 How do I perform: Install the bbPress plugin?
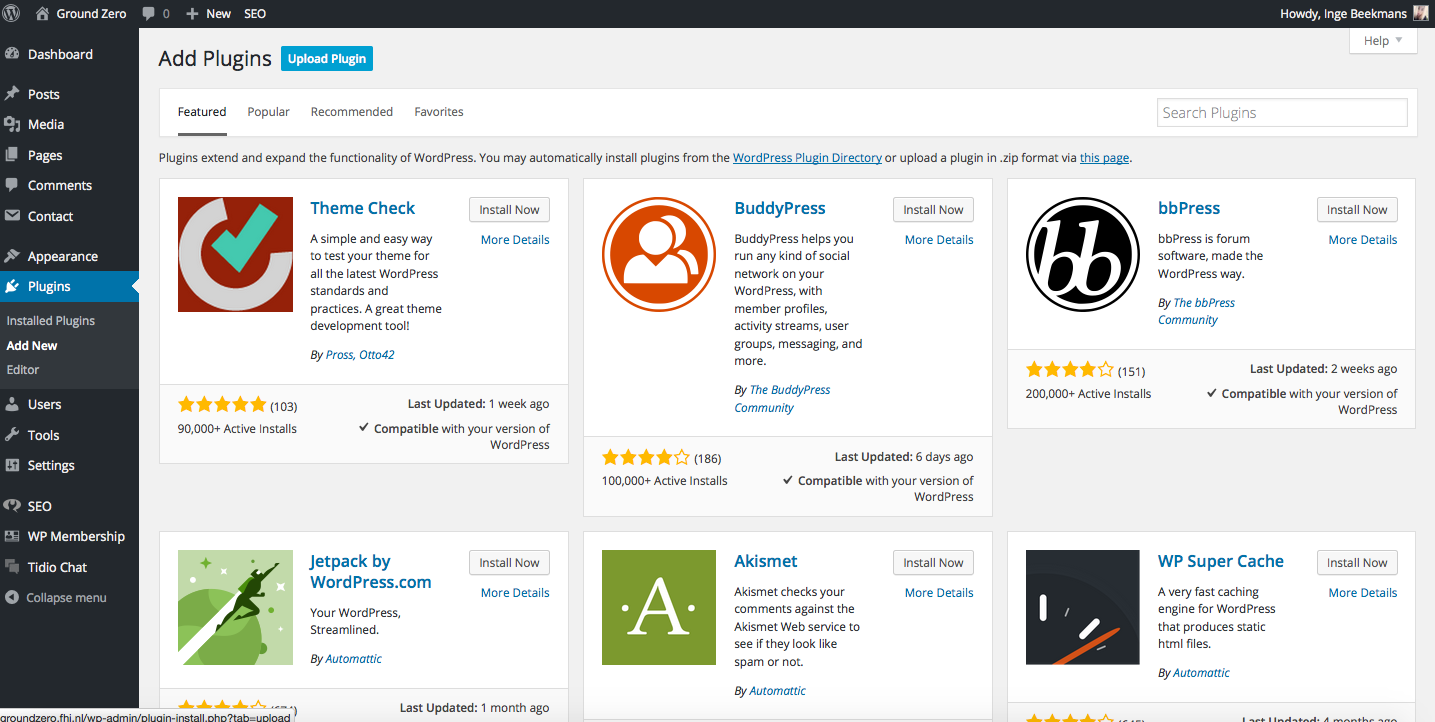pyautogui.click(x=1357, y=210)
